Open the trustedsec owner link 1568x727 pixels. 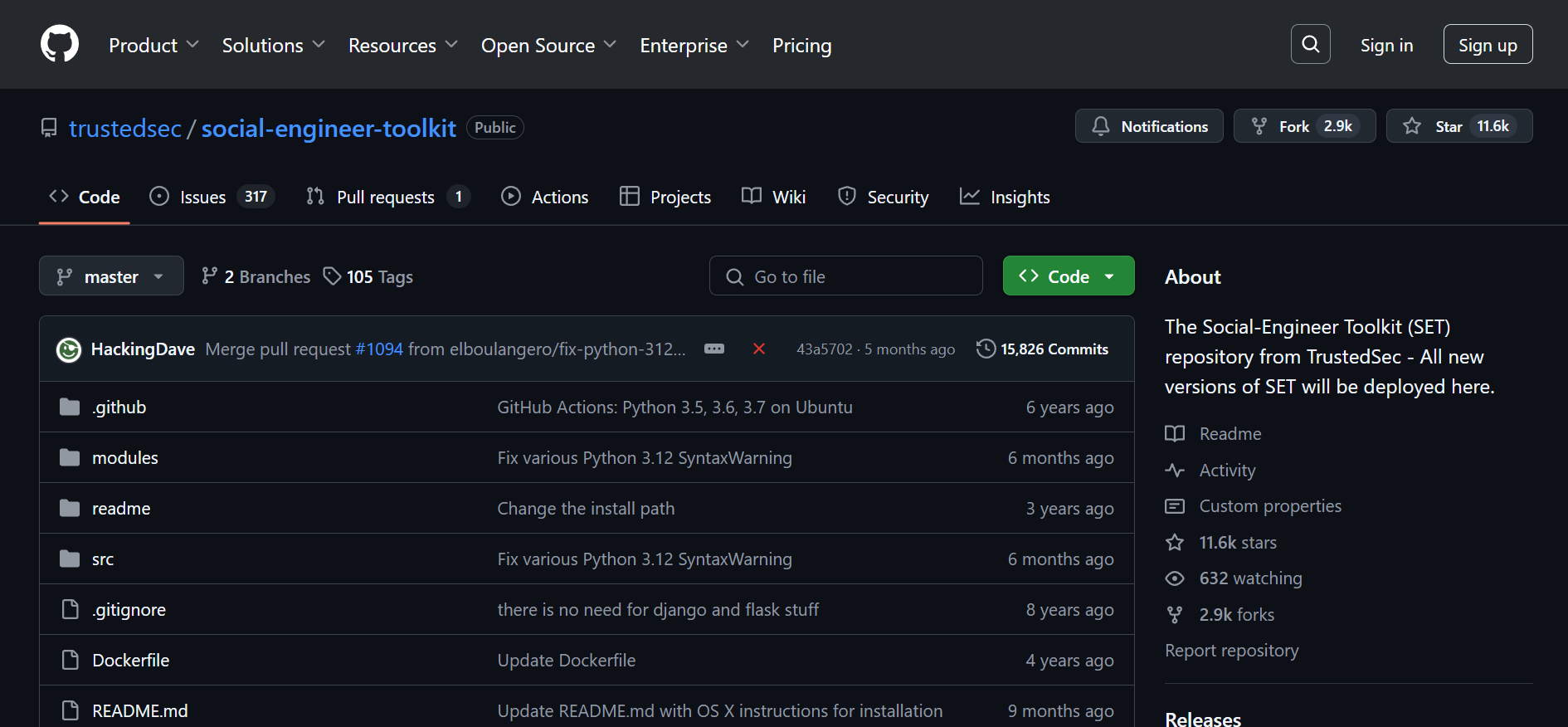[125, 128]
